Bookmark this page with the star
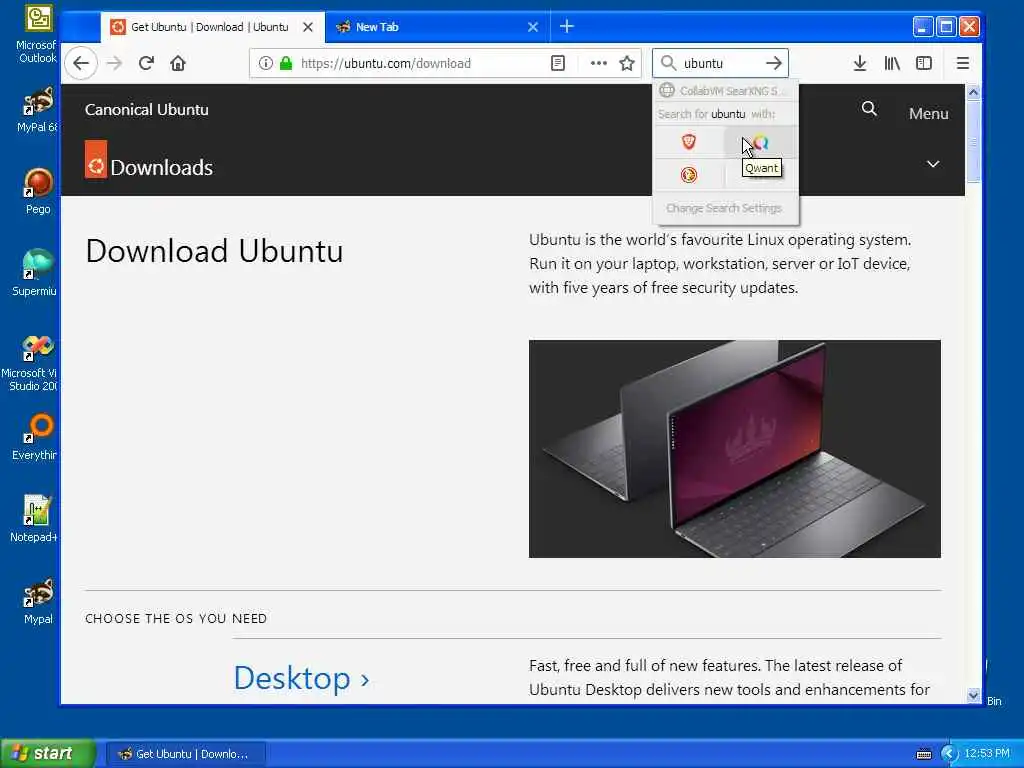Viewport: 1024px width, 768px height. click(627, 63)
